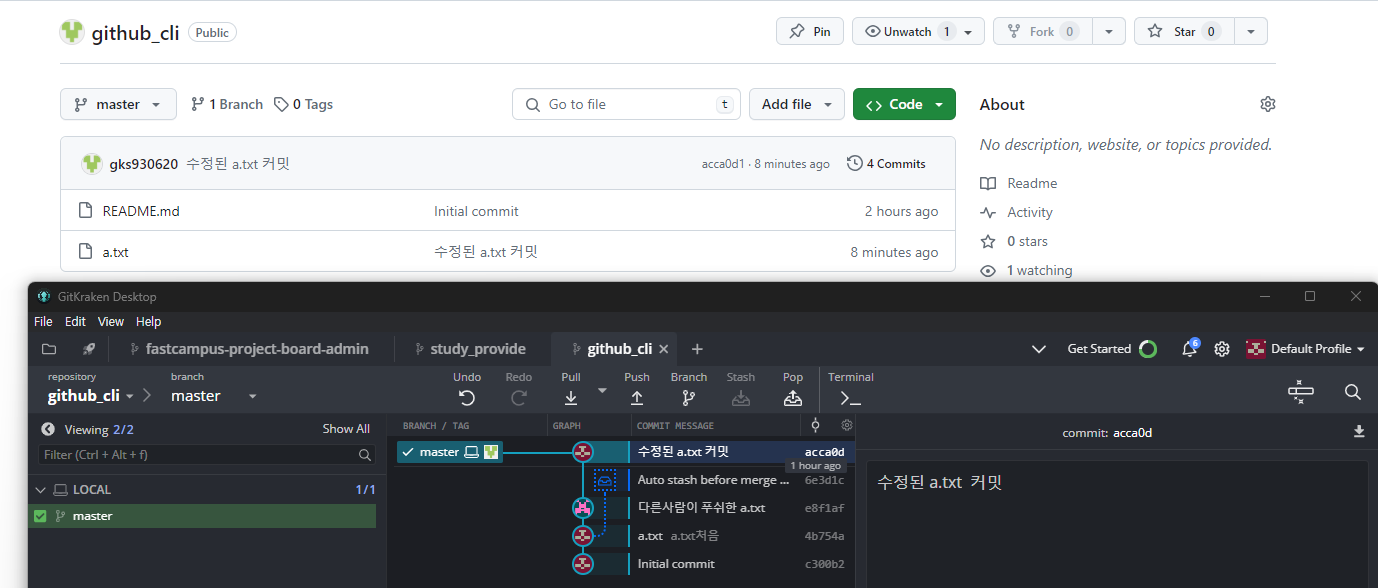The image size is (1378, 588).
Task: Collapse the LOCAL section
Action: point(40,490)
